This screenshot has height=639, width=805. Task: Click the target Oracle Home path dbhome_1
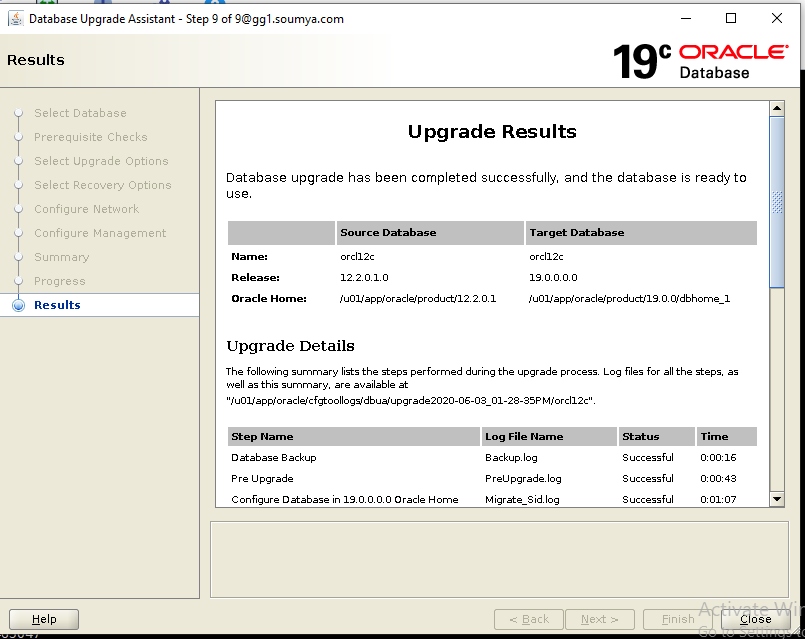click(629, 298)
